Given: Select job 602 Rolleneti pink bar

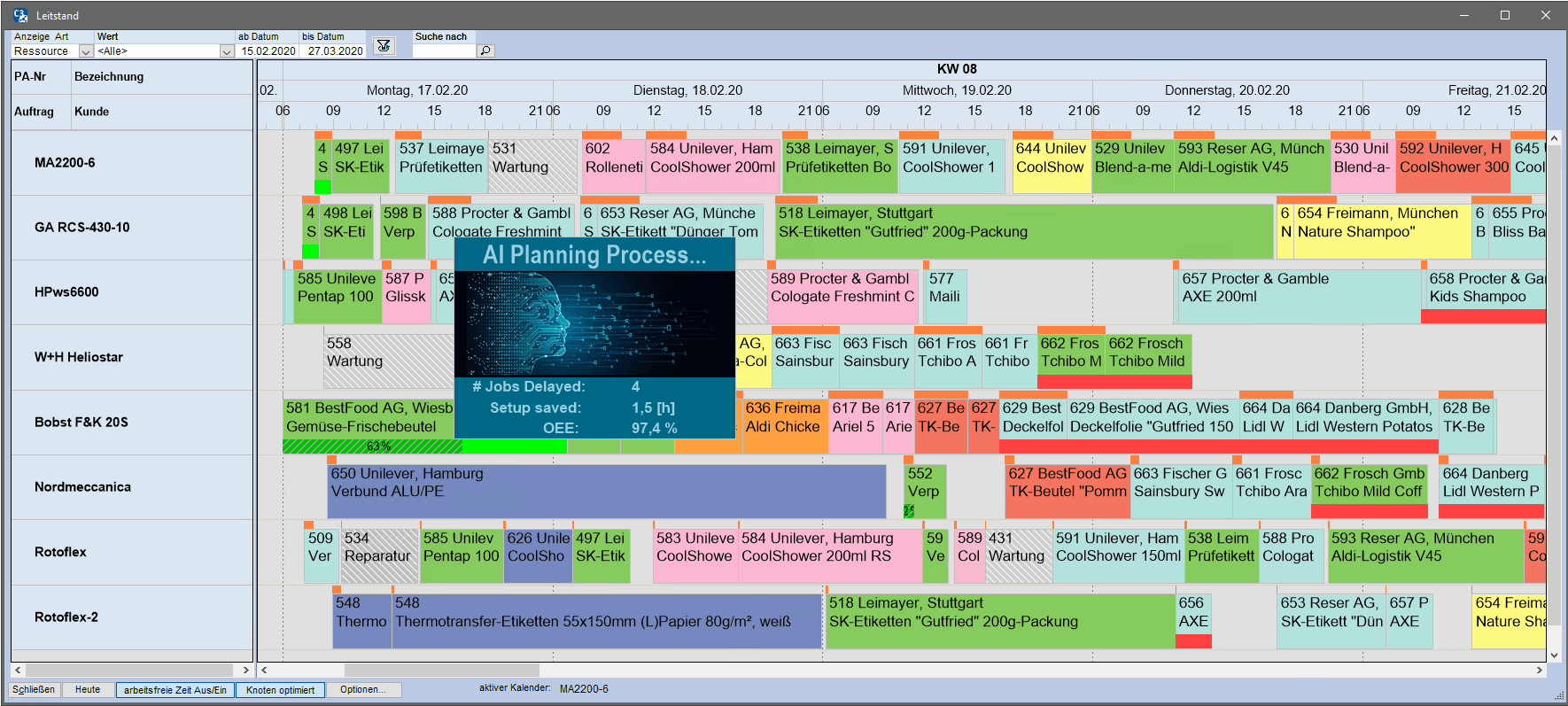Looking at the screenshot, I should click(613, 166).
